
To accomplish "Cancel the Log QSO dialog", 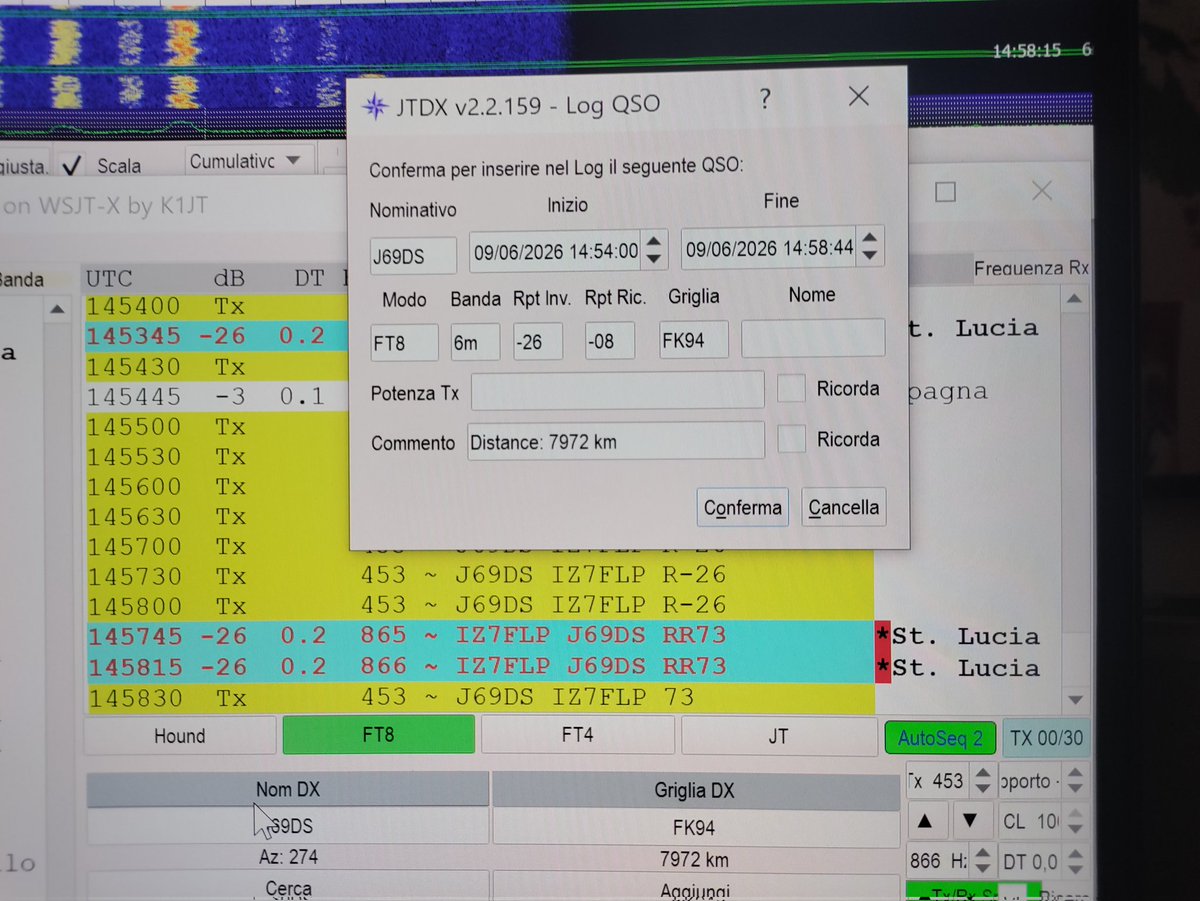I will pos(844,507).
